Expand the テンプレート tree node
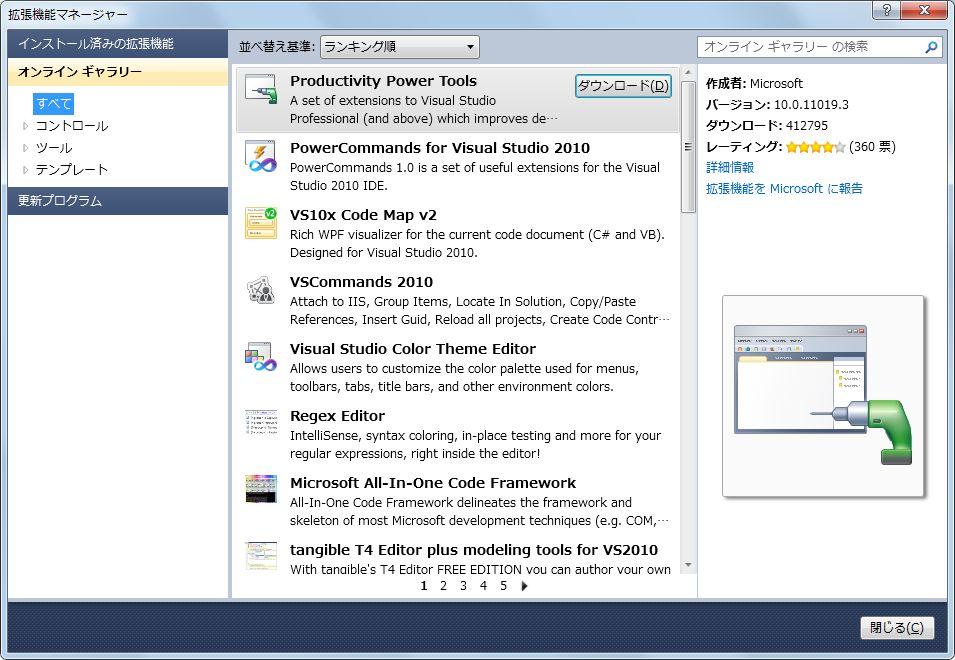The image size is (955, 660). pos(26,170)
